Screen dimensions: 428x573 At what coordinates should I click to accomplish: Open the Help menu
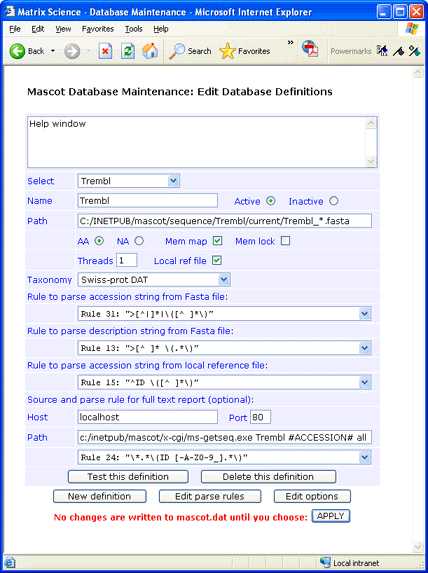(161, 29)
